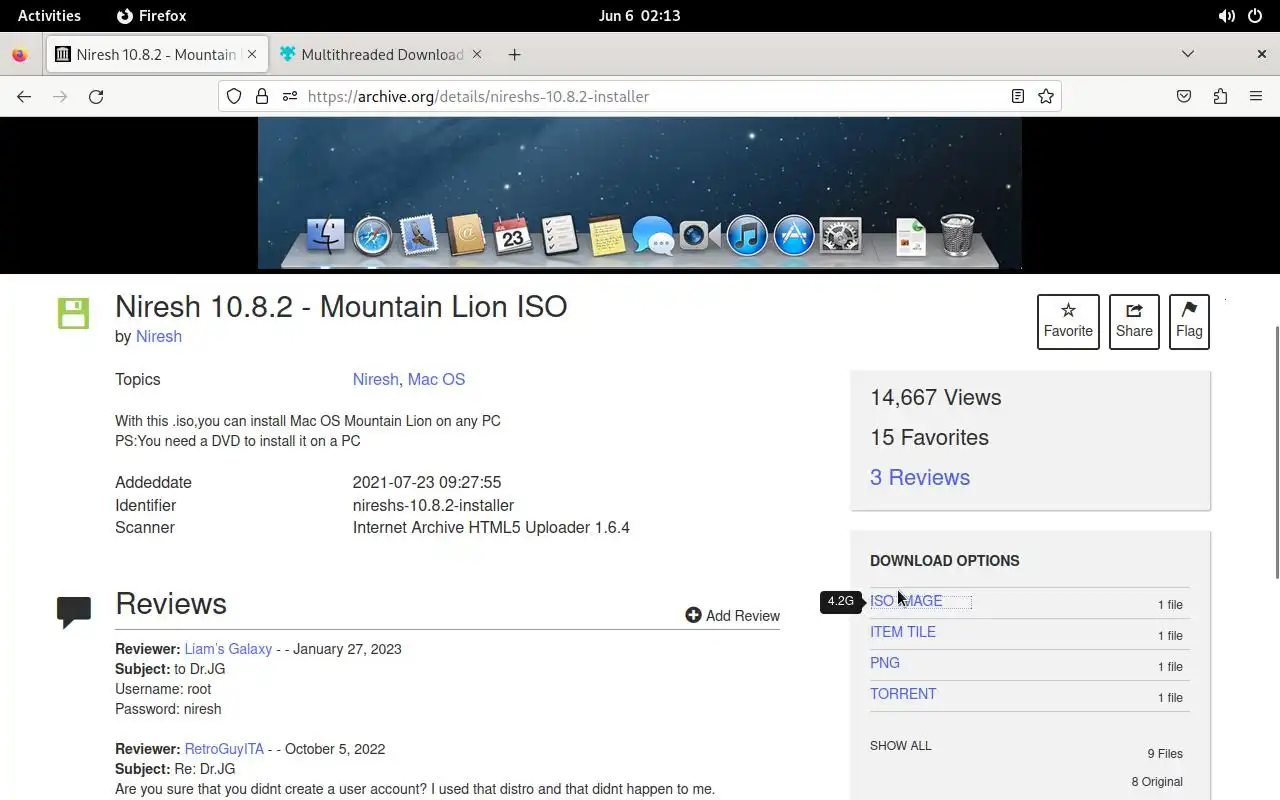The image size is (1280, 800).
Task: Open the PNG download option
Action: click(x=885, y=663)
